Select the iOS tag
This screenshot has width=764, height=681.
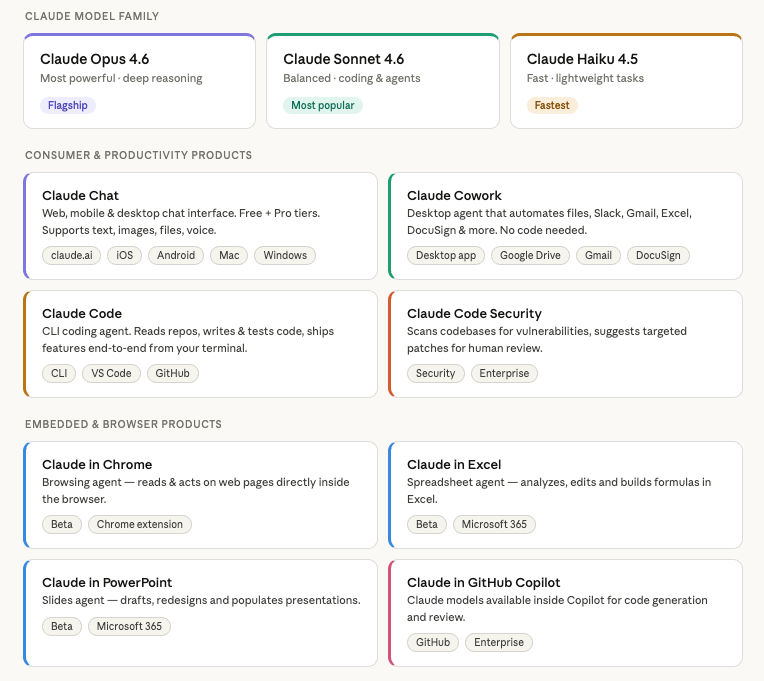coord(124,255)
